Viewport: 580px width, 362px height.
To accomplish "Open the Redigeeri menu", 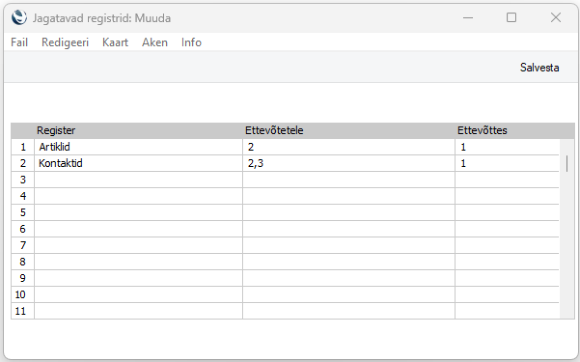I will point(65,43).
